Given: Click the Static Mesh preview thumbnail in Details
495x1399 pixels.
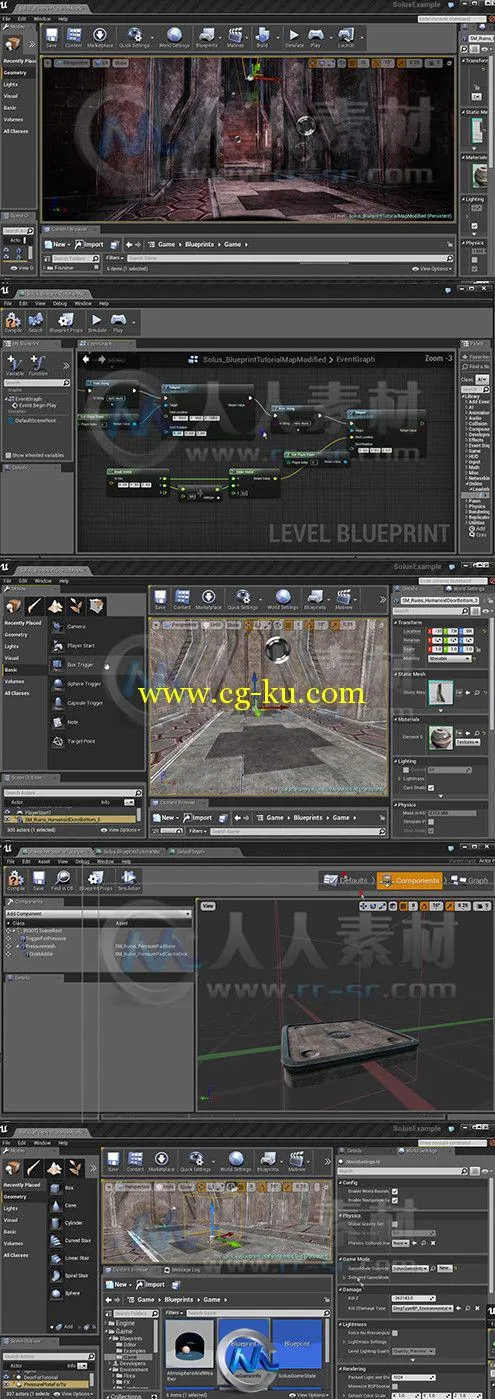Looking at the screenshot, I should coord(440,693).
